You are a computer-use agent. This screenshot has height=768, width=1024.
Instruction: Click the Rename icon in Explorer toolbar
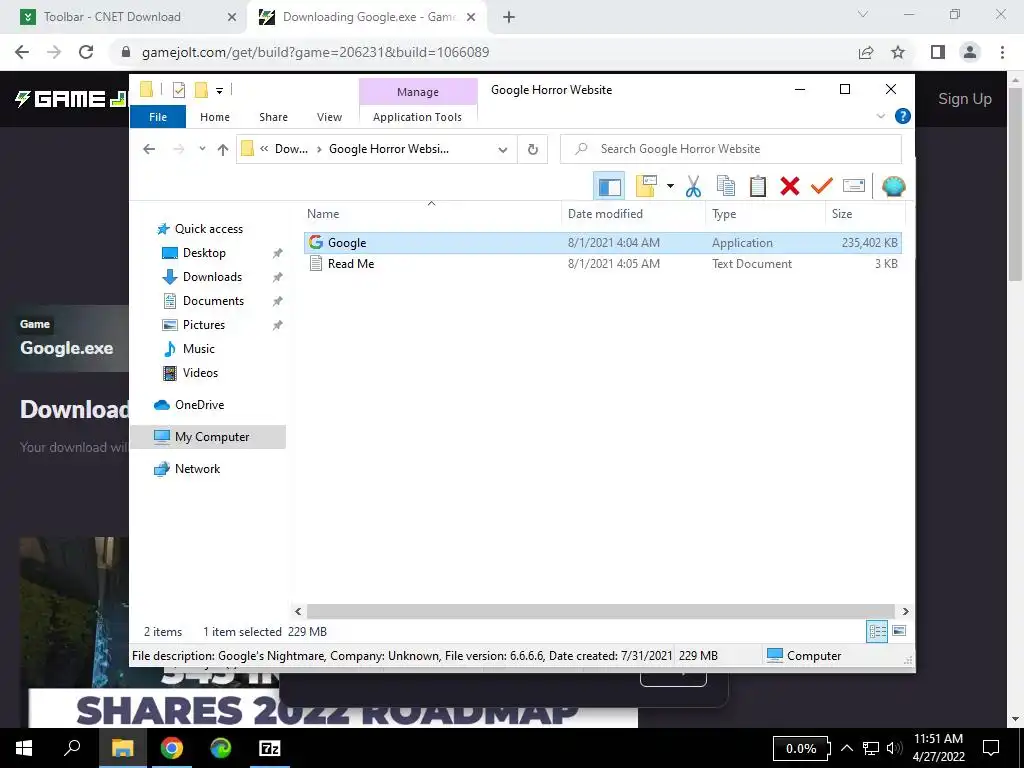(x=854, y=187)
